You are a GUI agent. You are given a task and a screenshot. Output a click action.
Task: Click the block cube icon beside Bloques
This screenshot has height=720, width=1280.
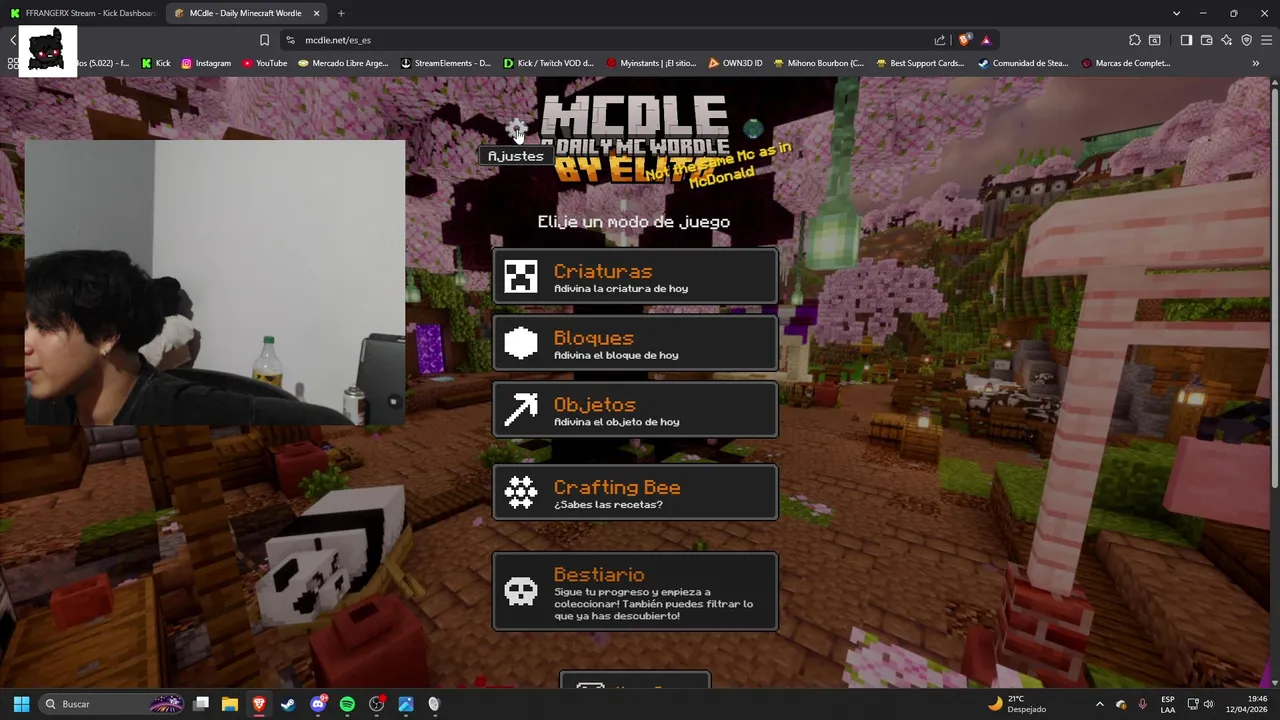click(x=521, y=344)
